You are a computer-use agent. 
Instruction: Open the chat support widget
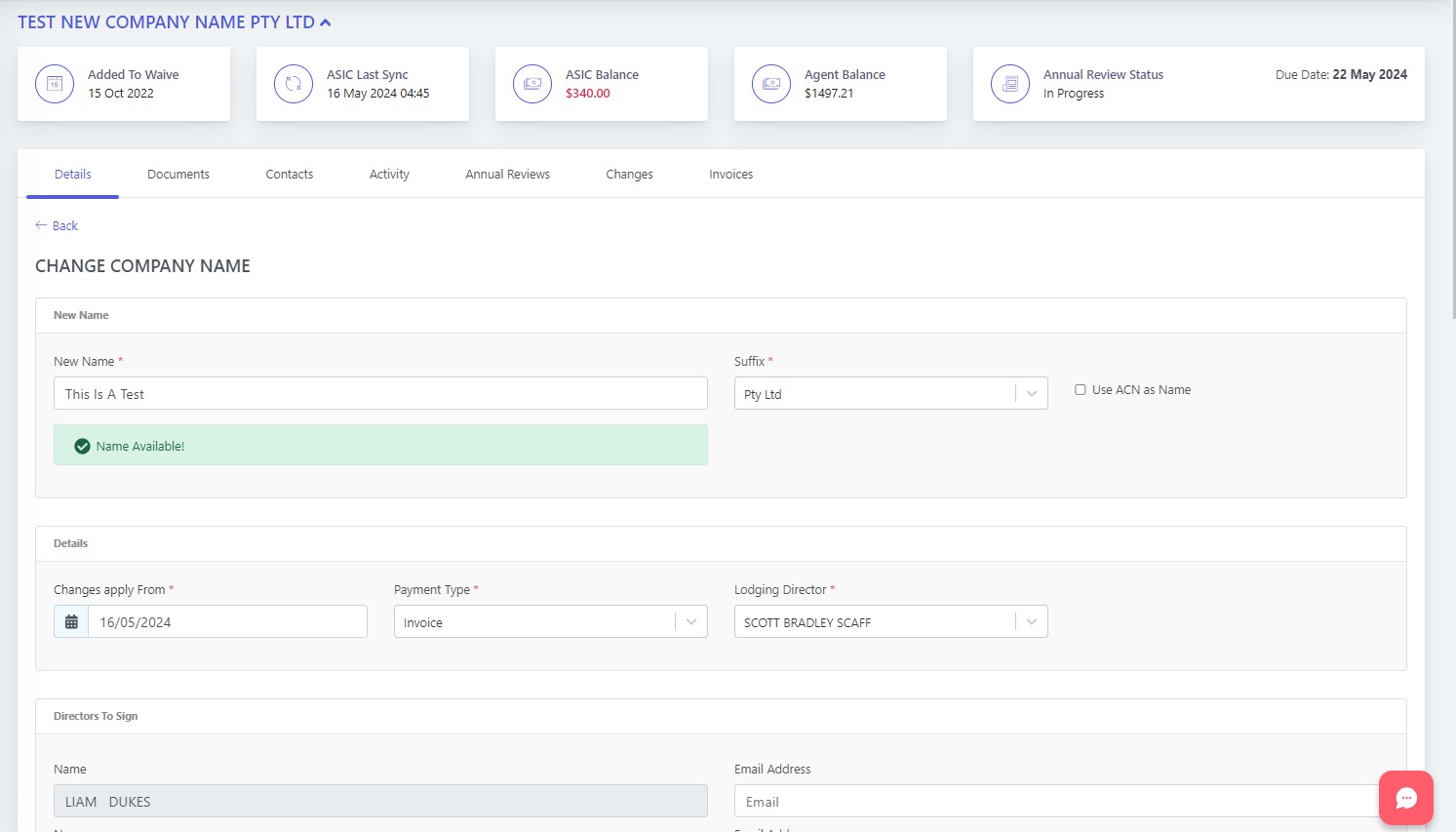tap(1406, 798)
